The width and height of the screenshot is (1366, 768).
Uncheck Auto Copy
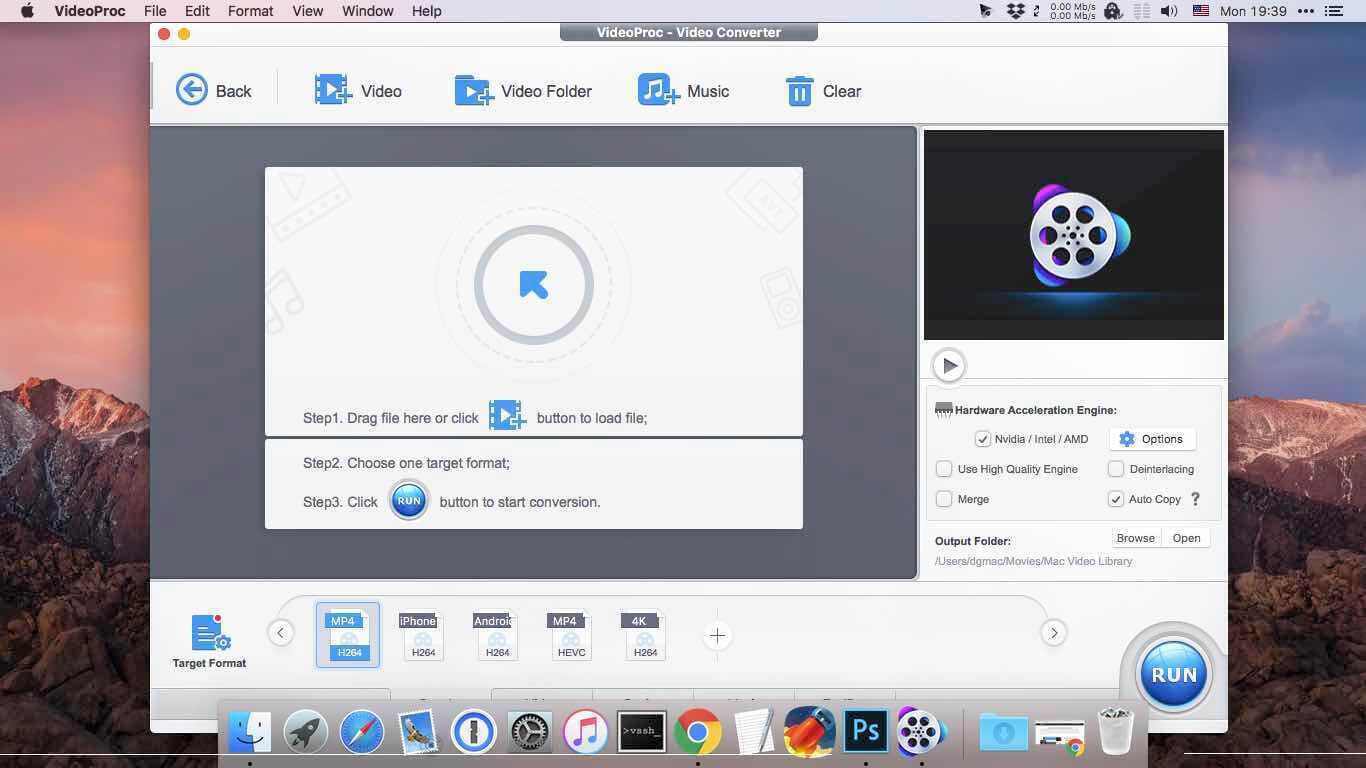1116,499
